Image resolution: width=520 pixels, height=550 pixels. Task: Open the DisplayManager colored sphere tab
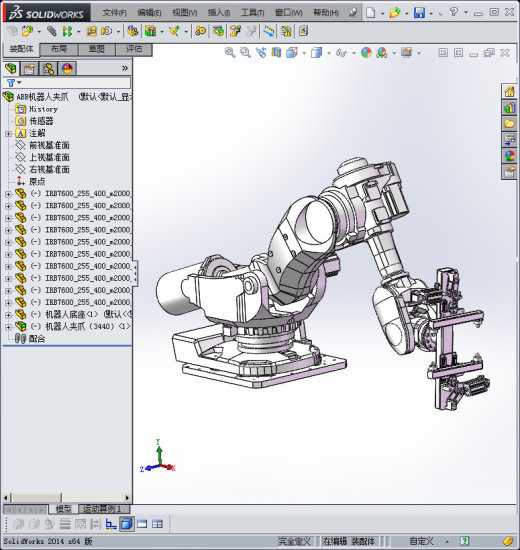pos(67,68)
